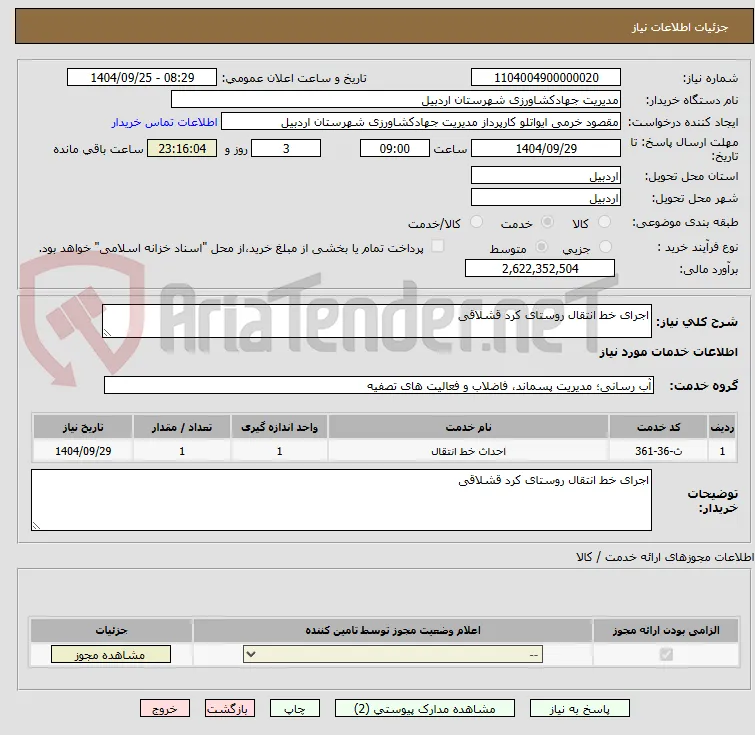Select the کالا/خدمت radio button
The image size is (755, 735).
[476, 222]
